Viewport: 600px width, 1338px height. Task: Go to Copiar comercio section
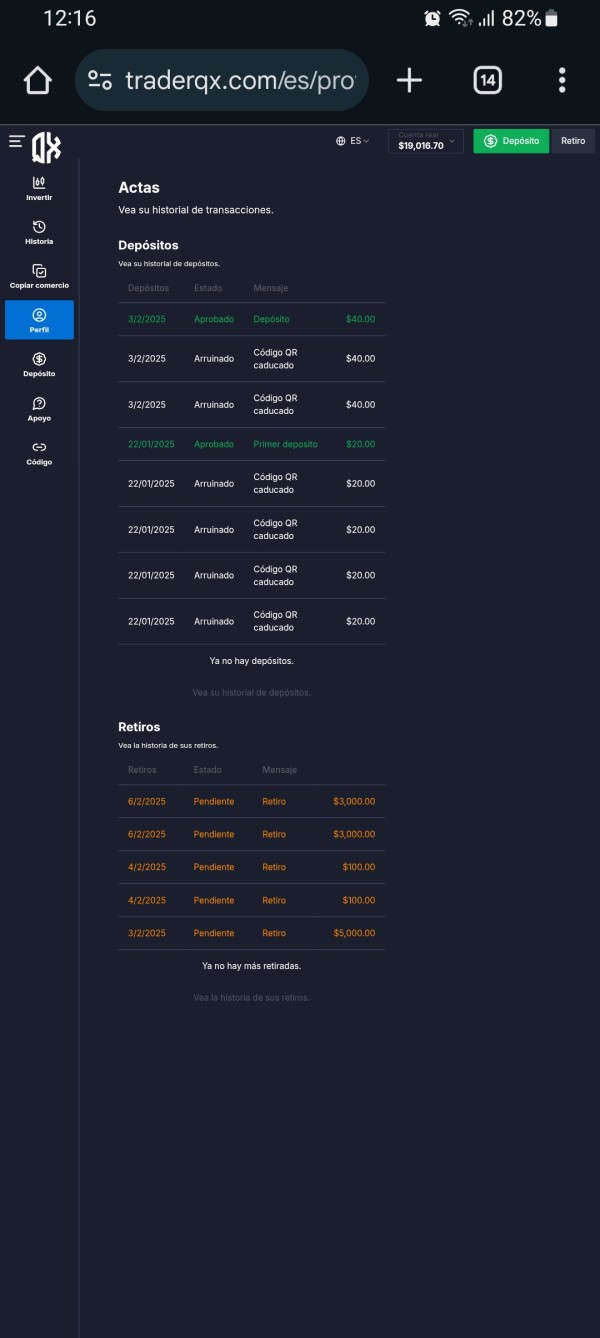39,277
